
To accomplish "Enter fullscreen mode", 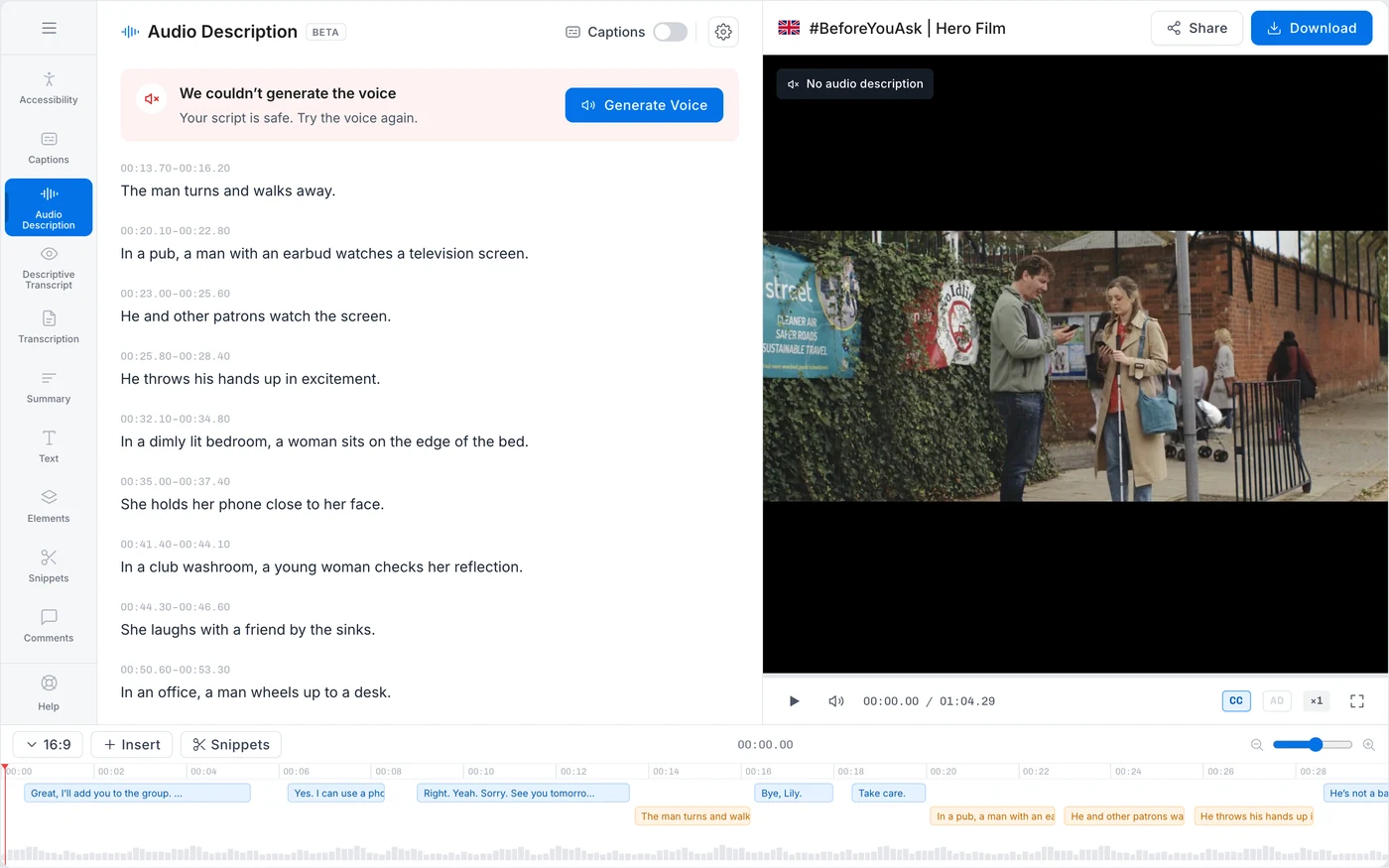I will pos(1357,701).
